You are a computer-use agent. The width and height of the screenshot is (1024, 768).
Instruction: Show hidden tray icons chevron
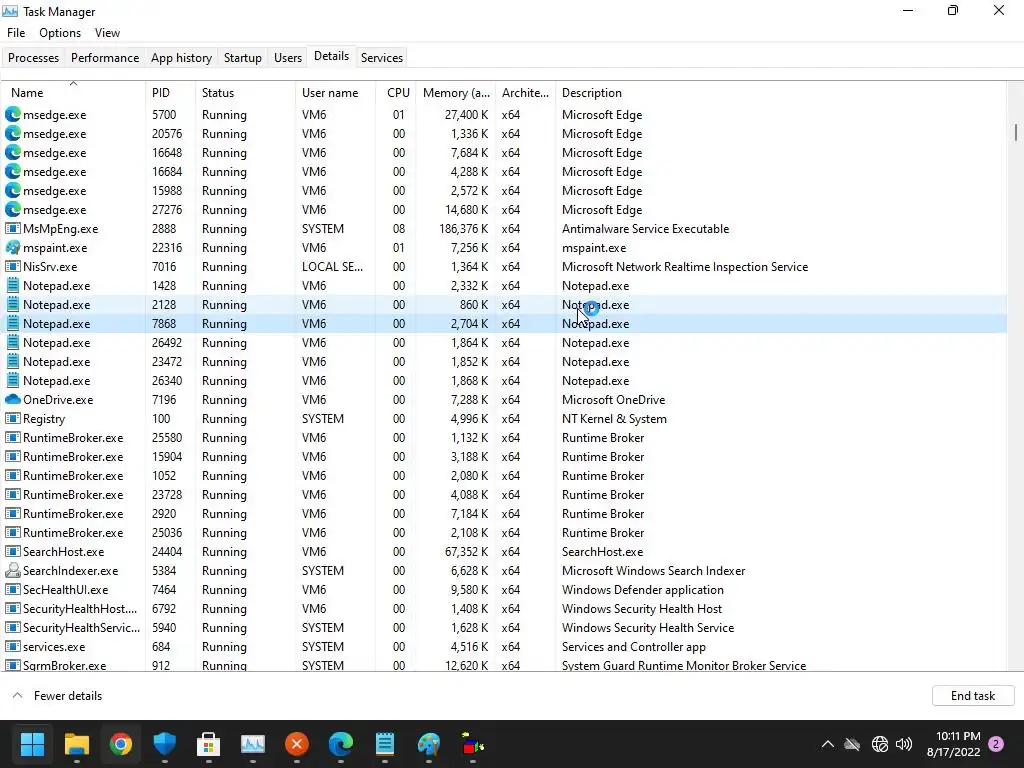(x=827, y=744)
